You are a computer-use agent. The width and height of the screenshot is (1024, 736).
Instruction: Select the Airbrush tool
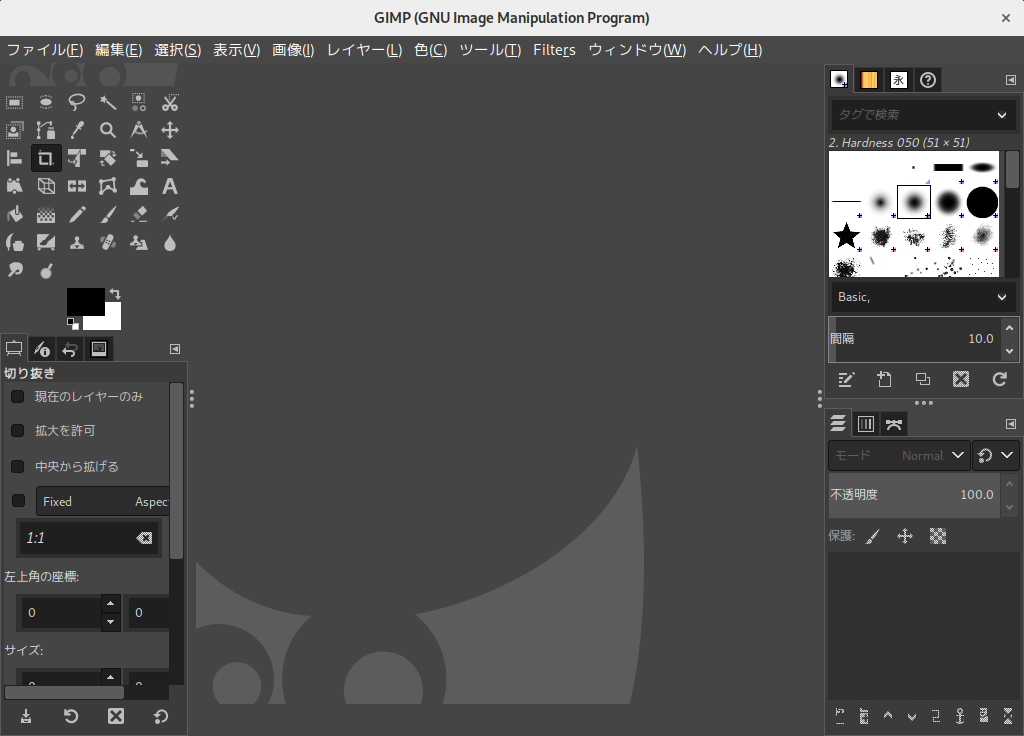(x=170, y=215)
